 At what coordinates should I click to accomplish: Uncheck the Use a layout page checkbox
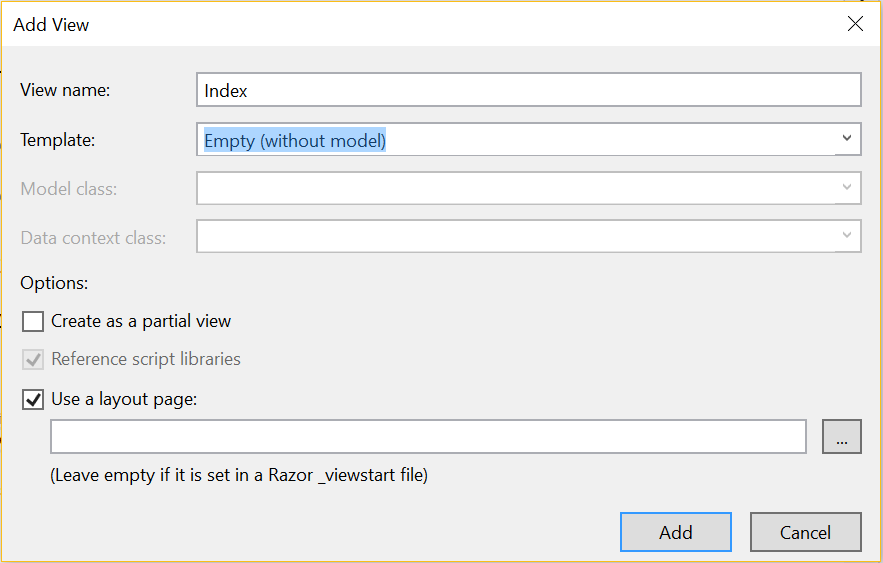34,399
